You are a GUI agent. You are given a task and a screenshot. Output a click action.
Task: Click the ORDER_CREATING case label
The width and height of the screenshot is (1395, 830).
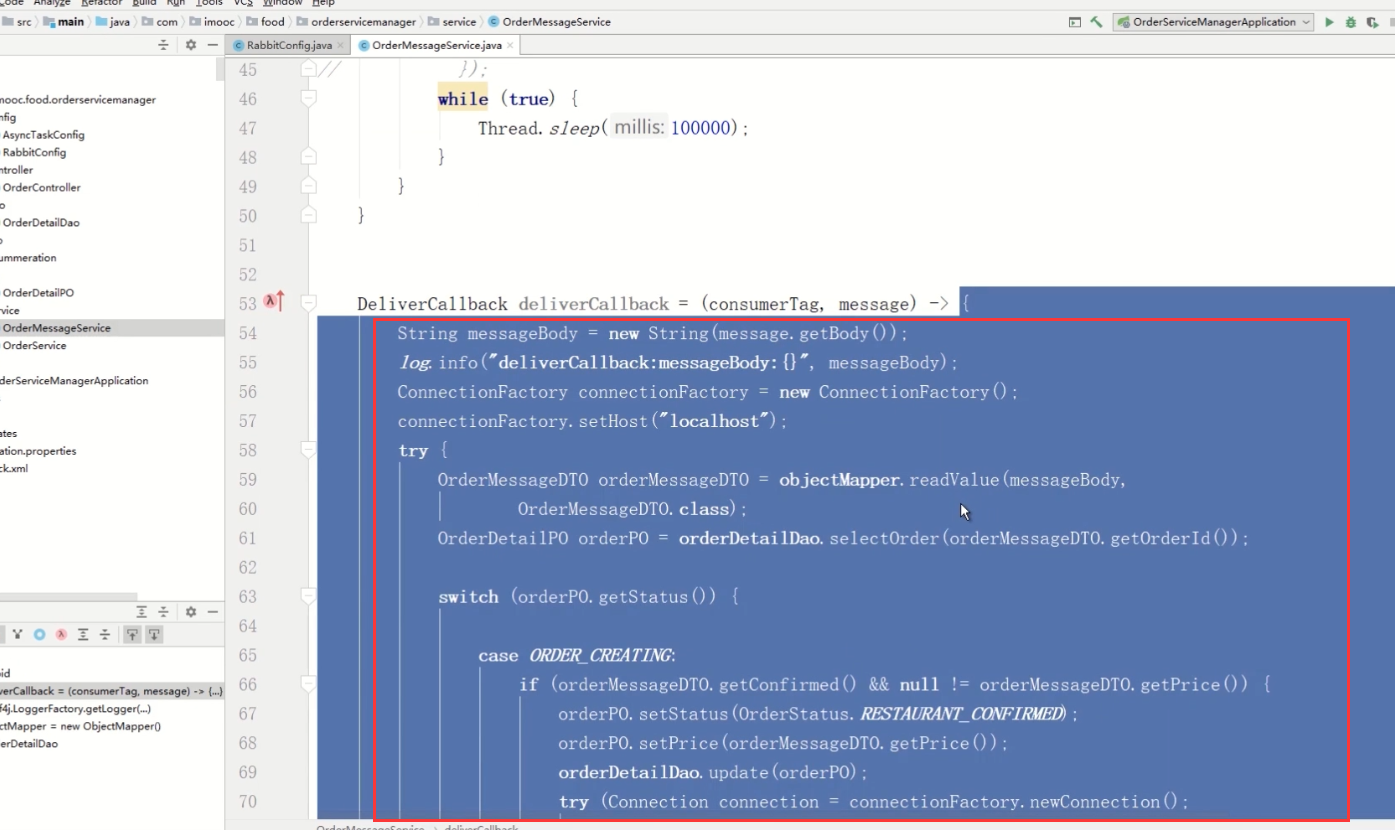point(601,655)
